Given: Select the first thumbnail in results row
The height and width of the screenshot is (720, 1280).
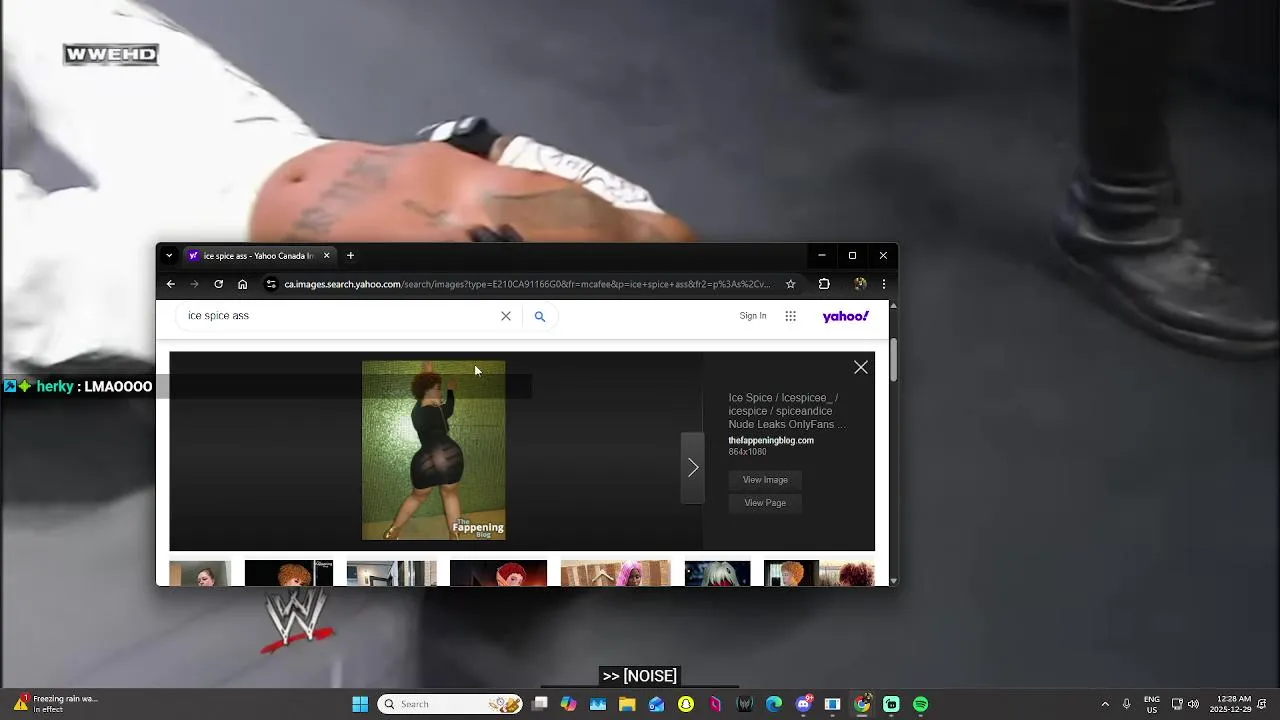Looking at the screenshot, I should pos(200,573).
